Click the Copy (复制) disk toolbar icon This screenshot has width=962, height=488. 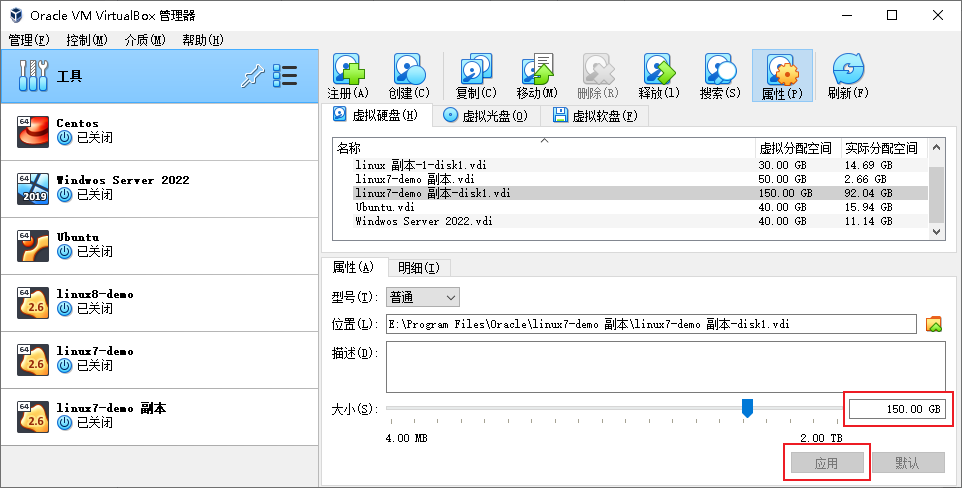476,76
